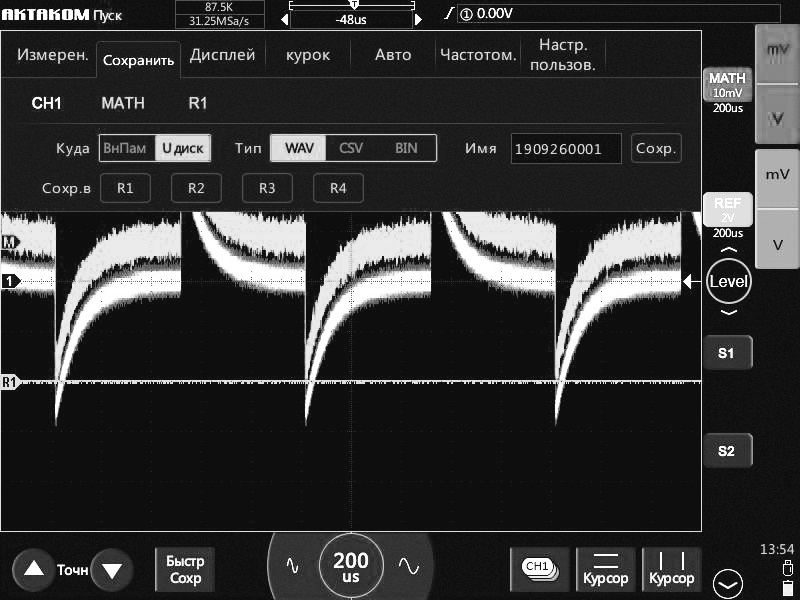
Task: Select the Сохранить tab
Action: pyautogui.click(x=138, y=60)
